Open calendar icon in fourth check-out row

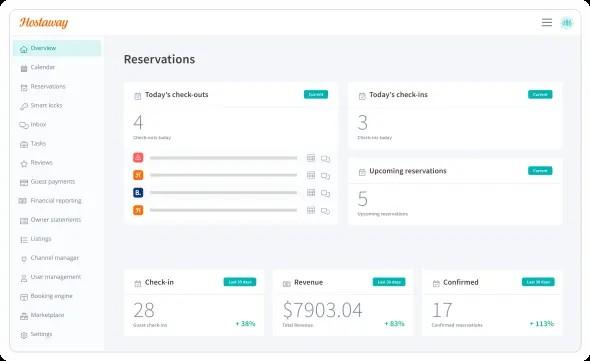point(311,210)
